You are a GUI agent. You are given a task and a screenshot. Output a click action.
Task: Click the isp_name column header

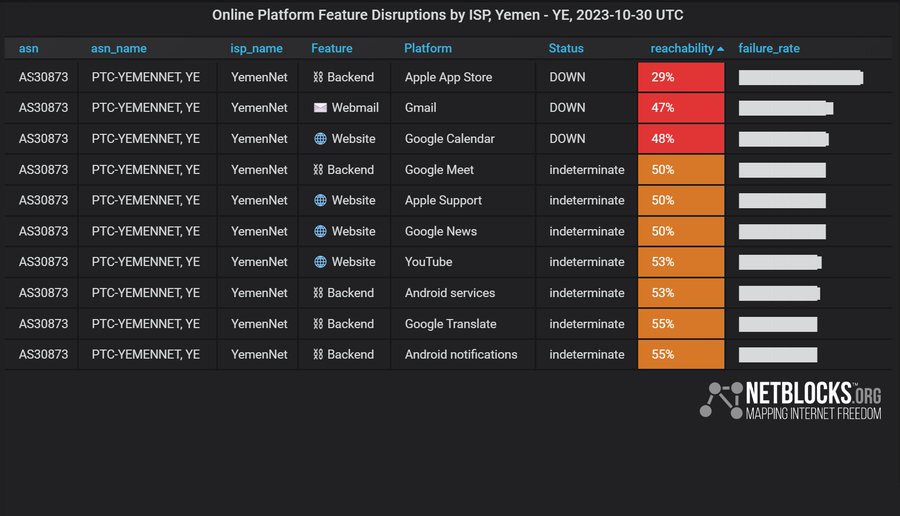click(x=256, y=48)
